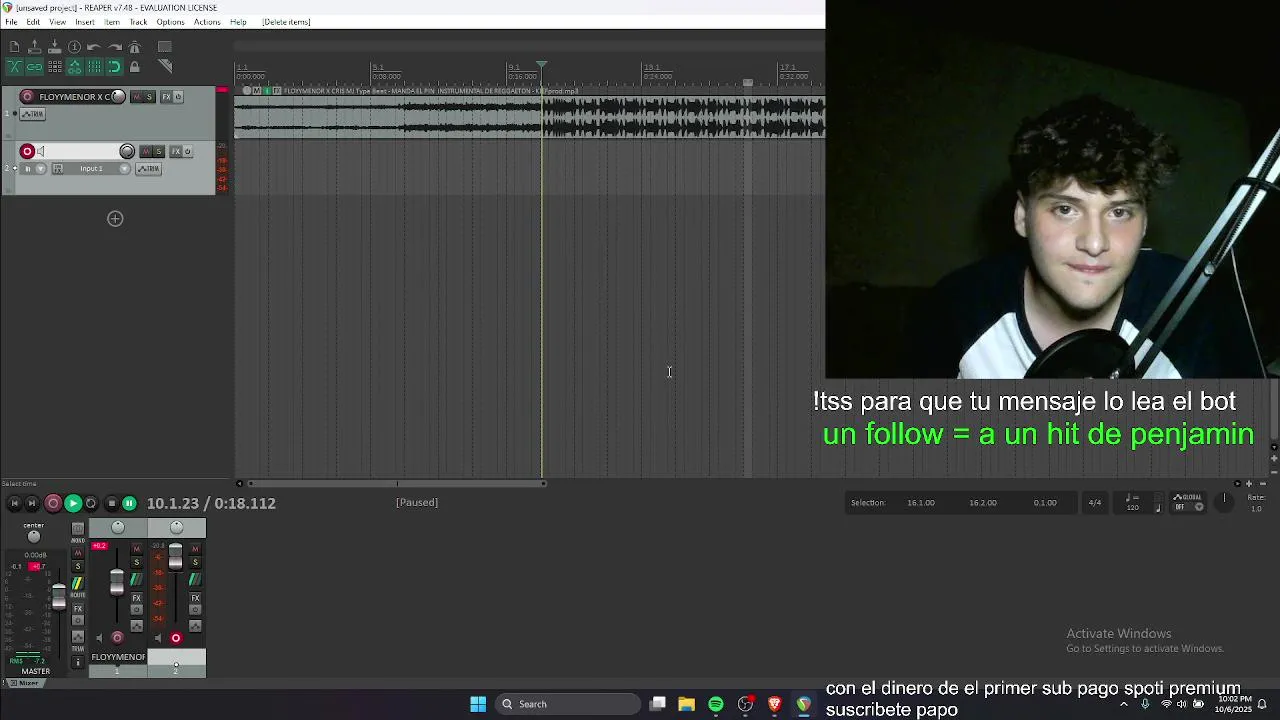Mute track 2 in track panel
Image resolution: width=1280 pixels, height=720 pixels.
(x=146, y=151)
